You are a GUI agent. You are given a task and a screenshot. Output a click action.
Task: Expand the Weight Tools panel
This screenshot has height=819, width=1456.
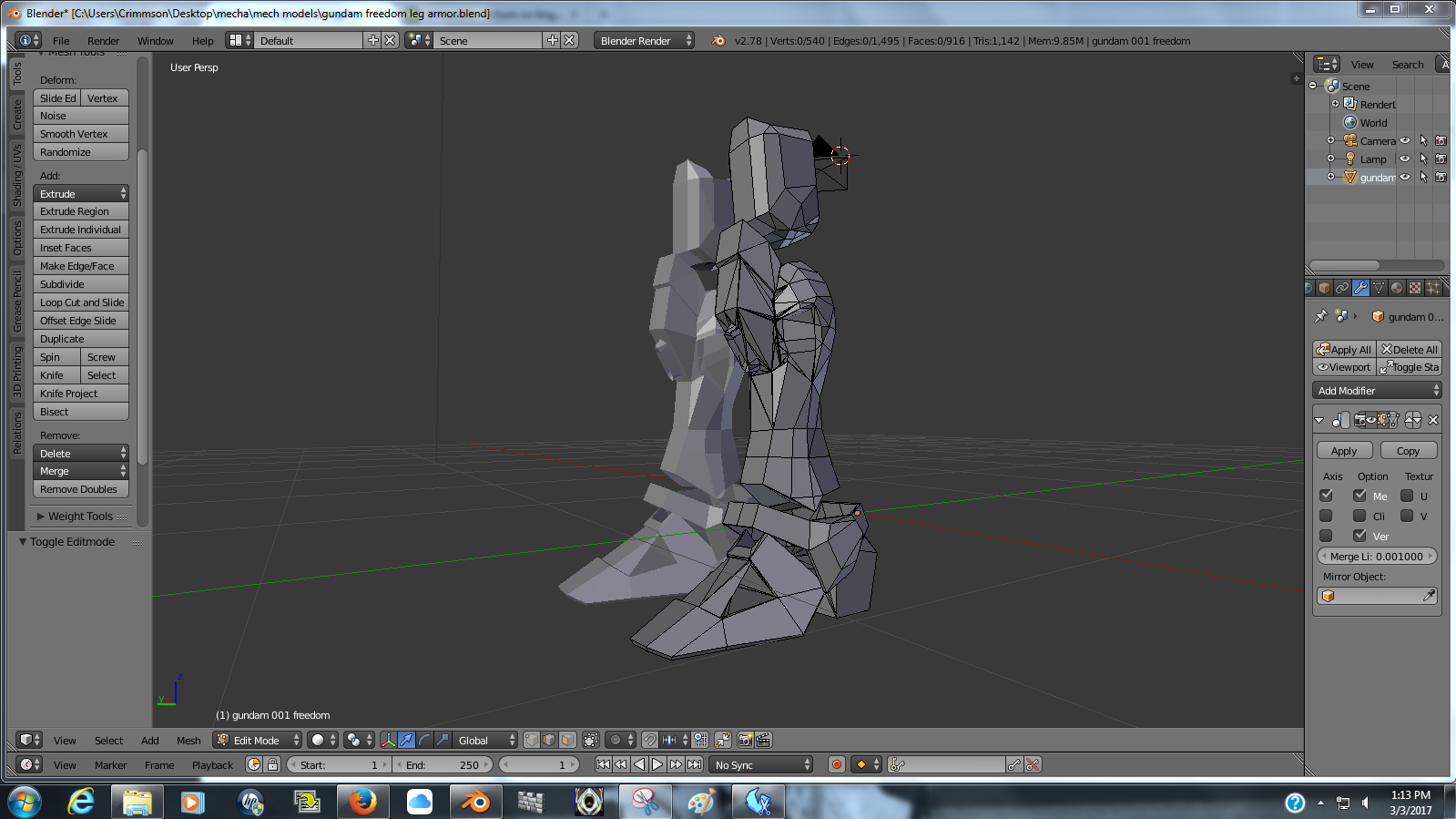click(x=81, y=516)
